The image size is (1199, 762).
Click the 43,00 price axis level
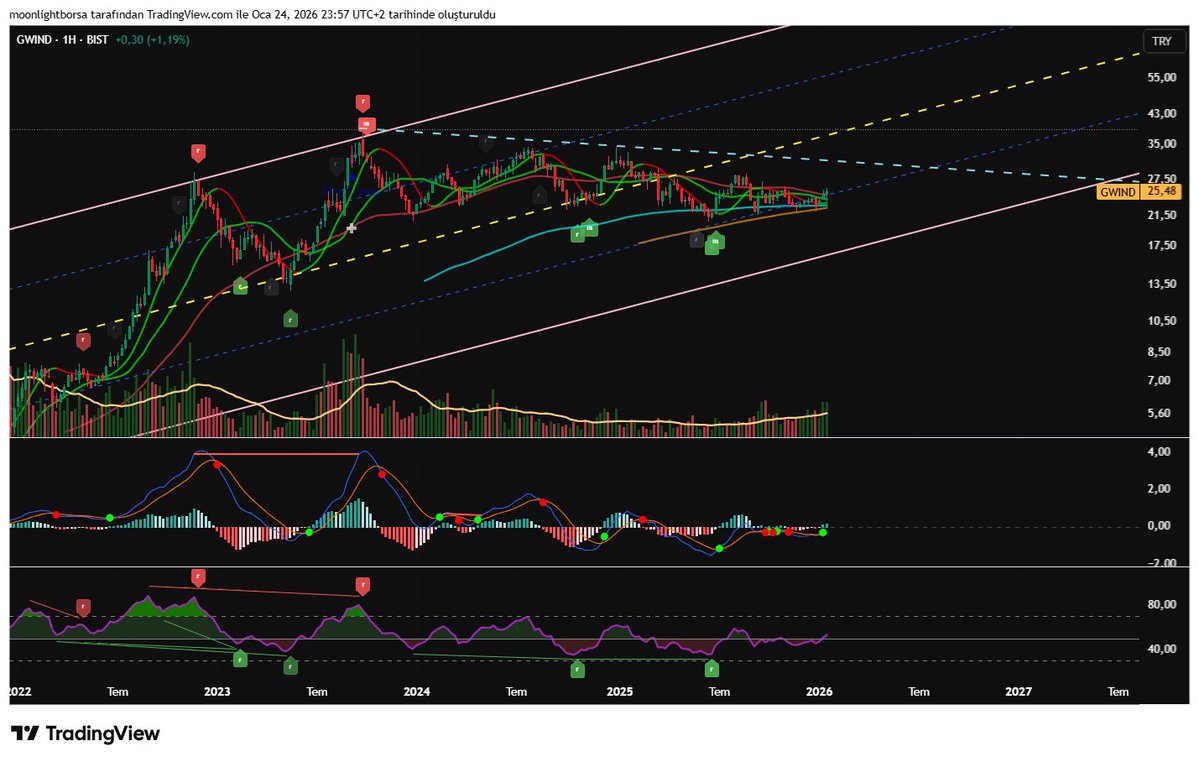(x=1162, y=113)
